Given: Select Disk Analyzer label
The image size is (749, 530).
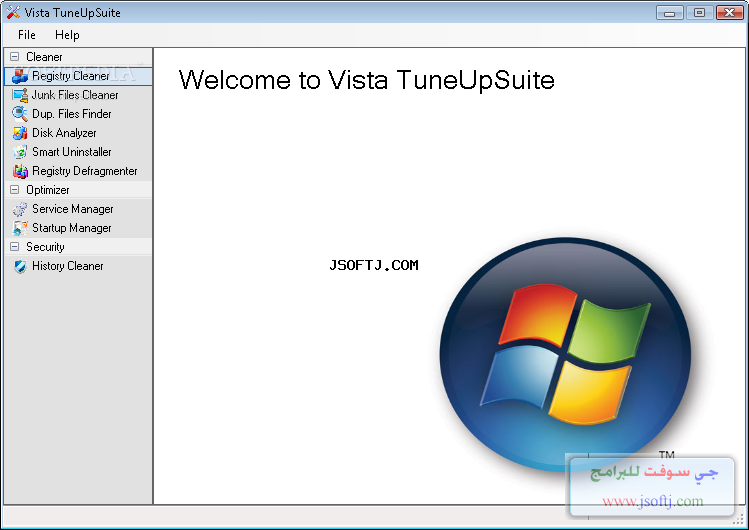Looking at the screenshot, I should [x=64, y=133].
